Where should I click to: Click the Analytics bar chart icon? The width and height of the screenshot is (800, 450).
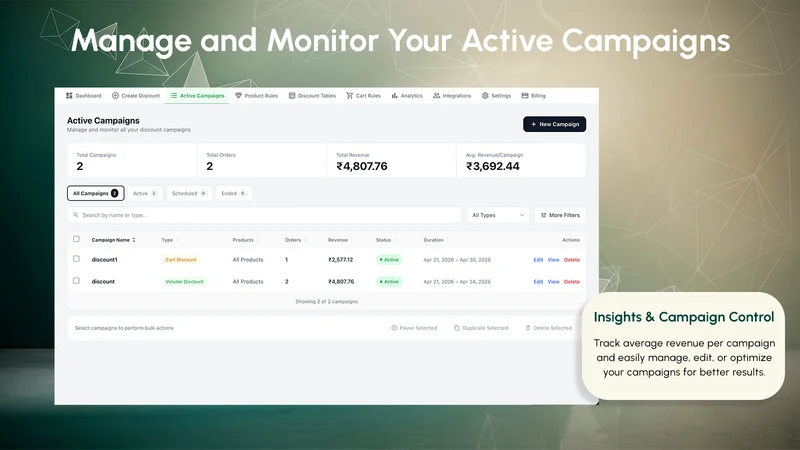[x=394, y=95]
